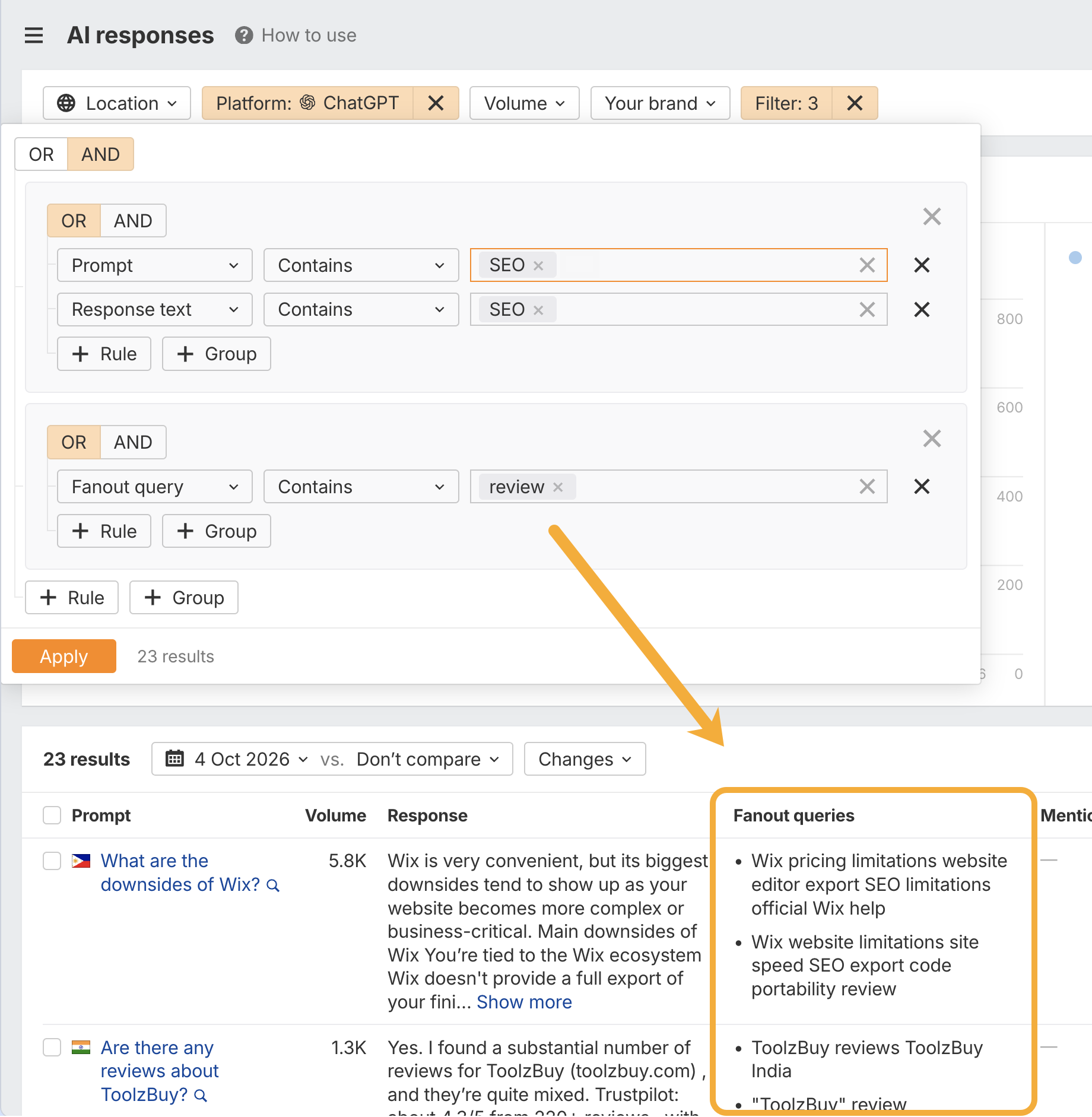Viewport: 1092px width, 1117px height.
Task: Open the 4 Oct 2026 date picker
Action: (x=237, y=759)
